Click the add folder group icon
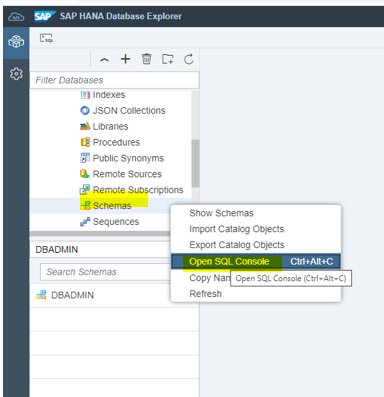This screenshot has width=384, height=397. [x=168, y=59]
